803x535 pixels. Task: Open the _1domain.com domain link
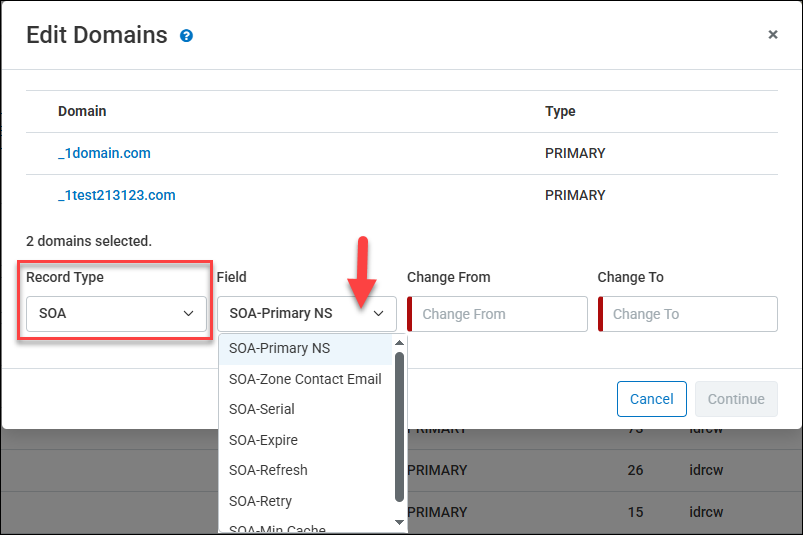(104, 153)
